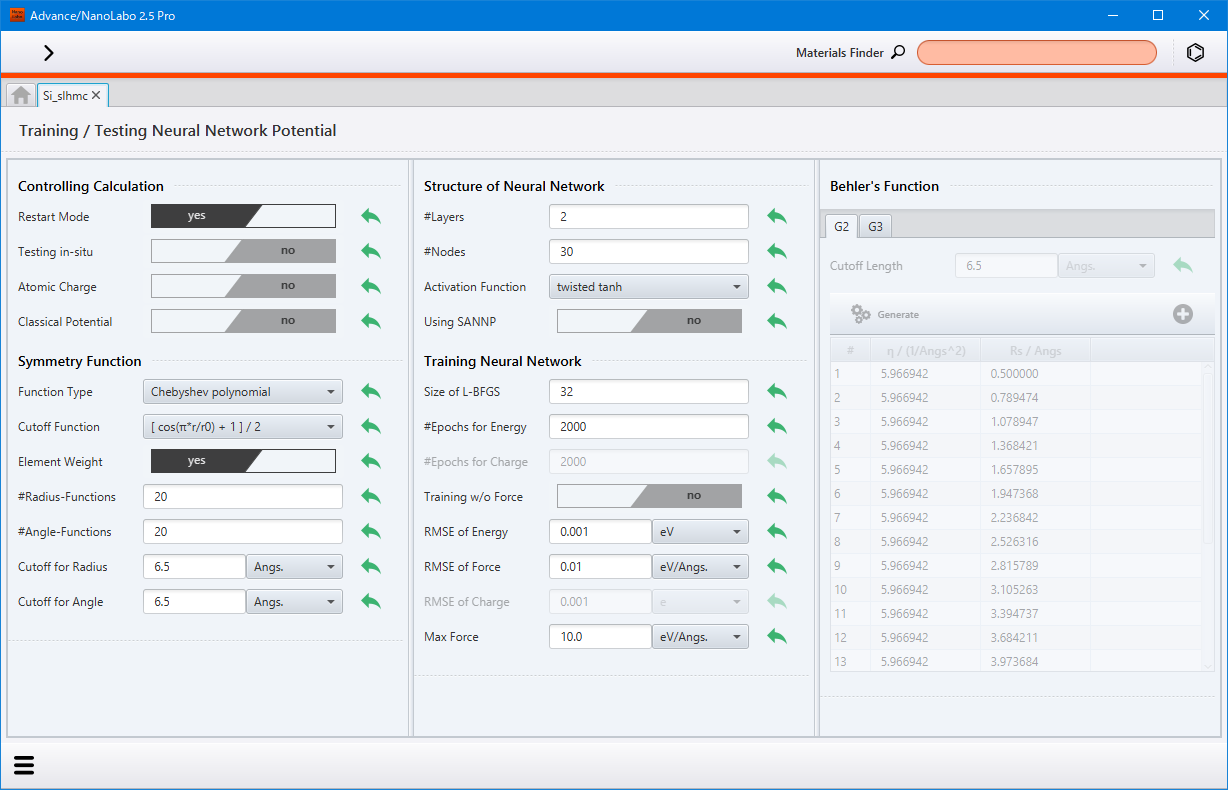This screenshot has width=1228, height=790.
Task: Open Max Force unit dropdown
Action: tap(700, 636)
